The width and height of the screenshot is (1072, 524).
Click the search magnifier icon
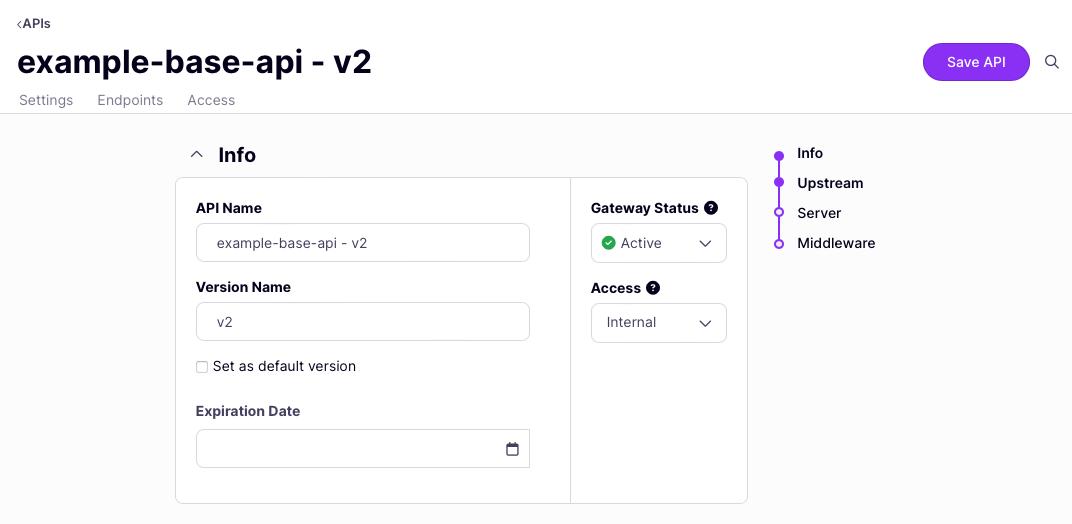1052,62
